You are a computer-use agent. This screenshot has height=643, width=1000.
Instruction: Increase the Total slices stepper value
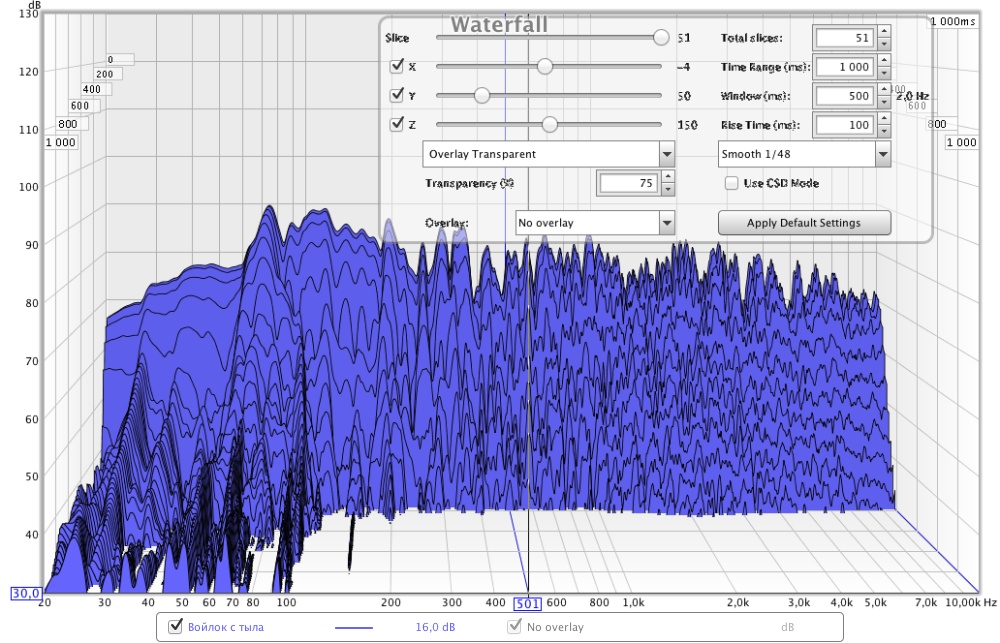[x=884, y=33]
